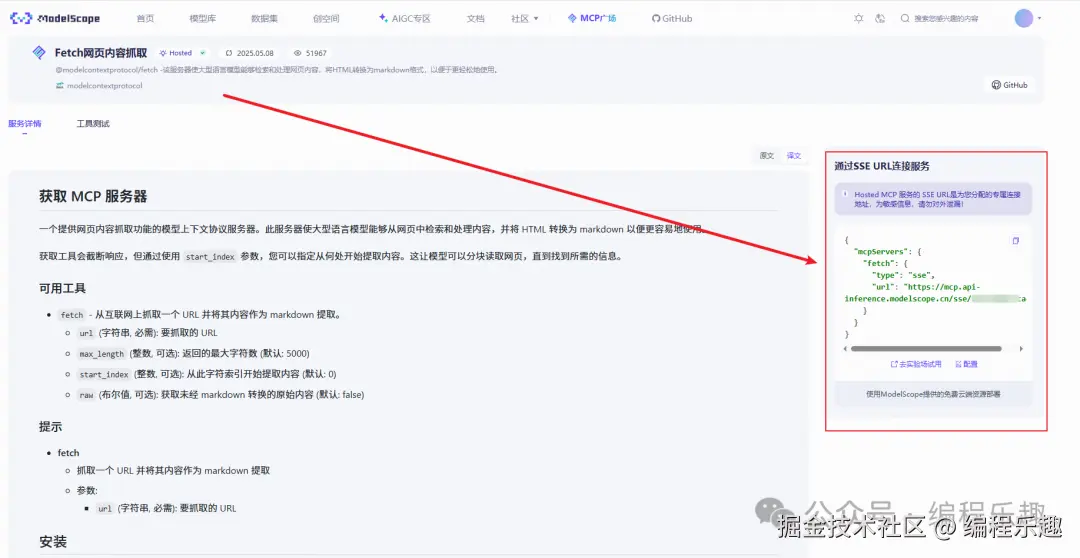Go to 模型库 in the top navigation

pyautogui.click(x=202, y=19)
